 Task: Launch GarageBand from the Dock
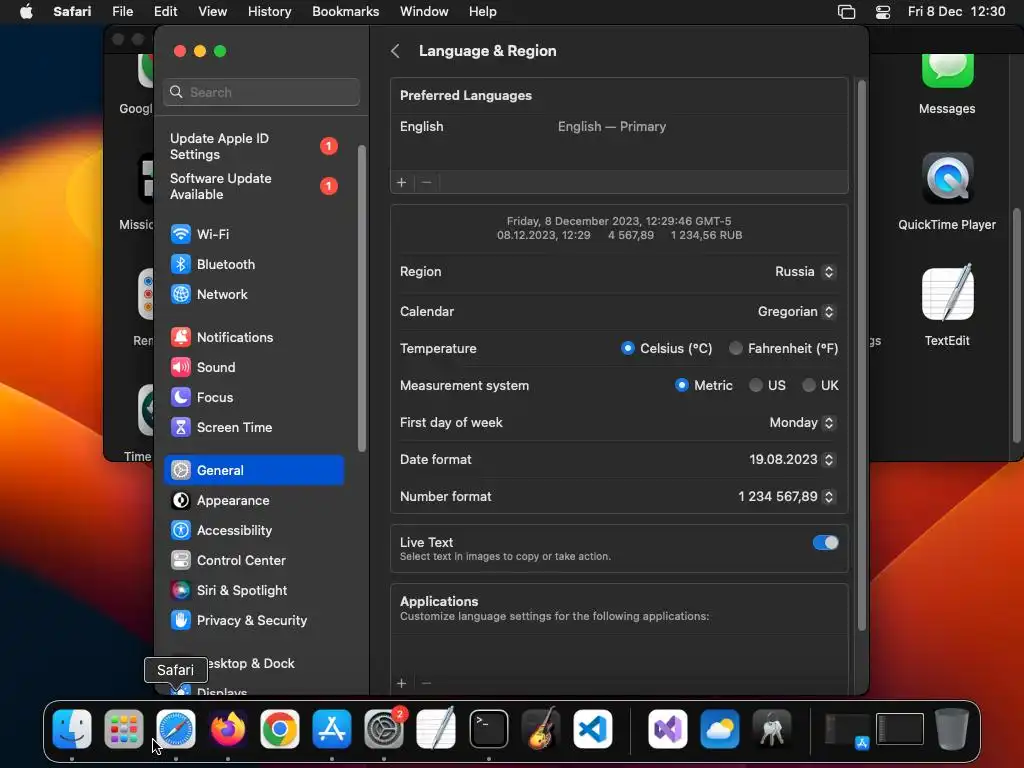[x=541, y=728]
